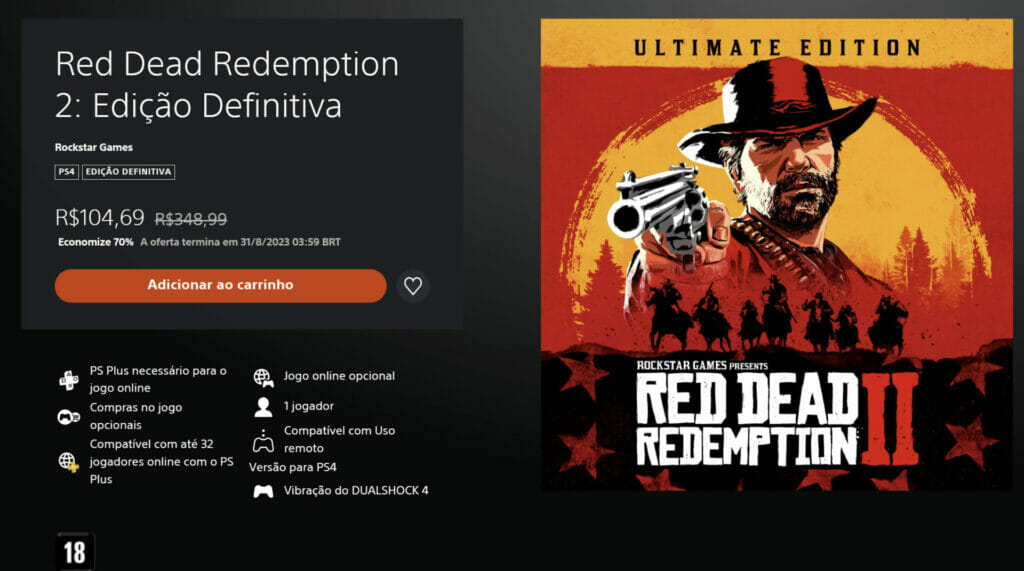Click the Red Dead Redemption 2 title heading
This screenshot has width=1024, height=571.
[x=227, y=84]
